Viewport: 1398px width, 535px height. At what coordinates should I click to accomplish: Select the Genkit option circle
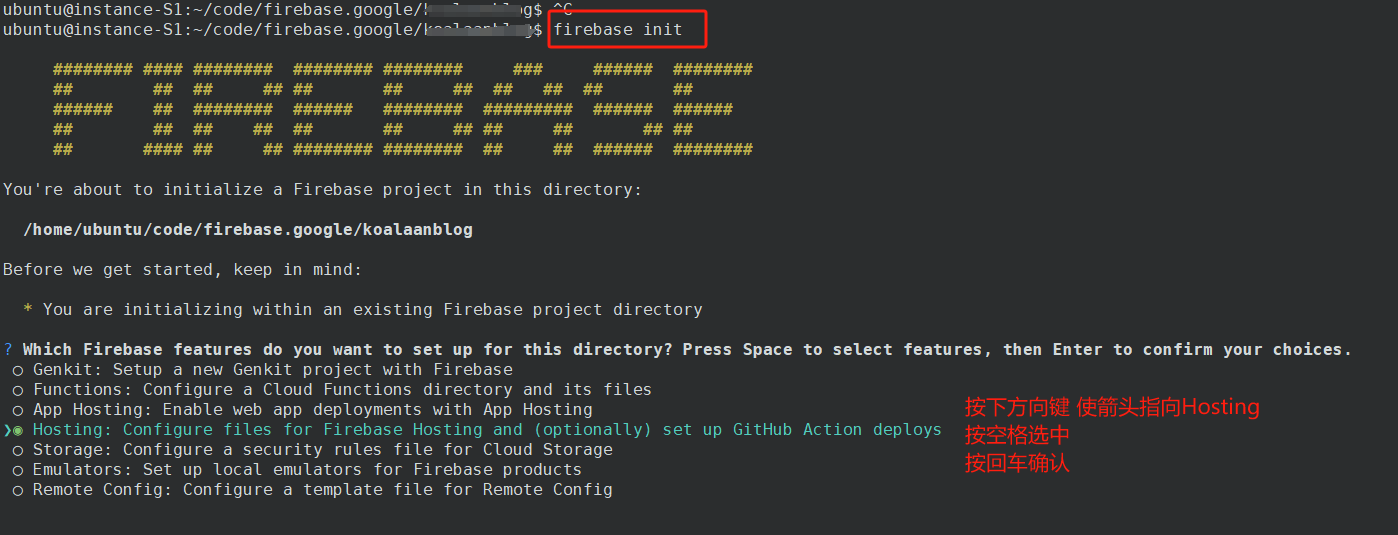[18, 370]
